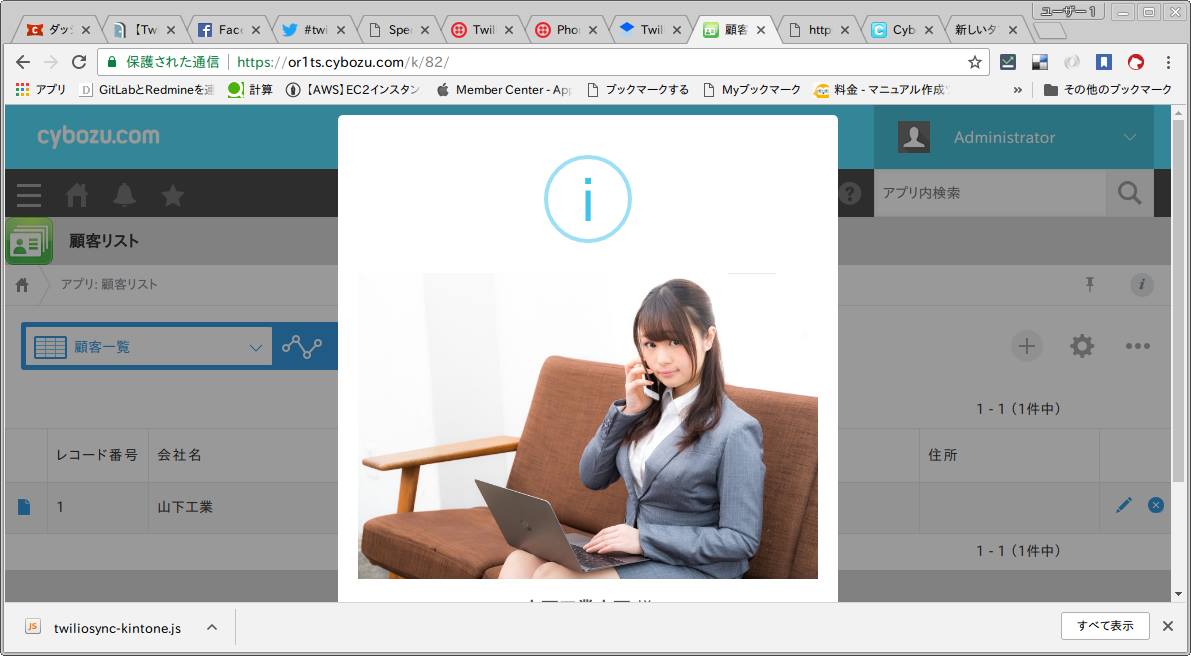Open the notifications bell
The width and height of the screenshot is (1191, 656).
point(125,195)
